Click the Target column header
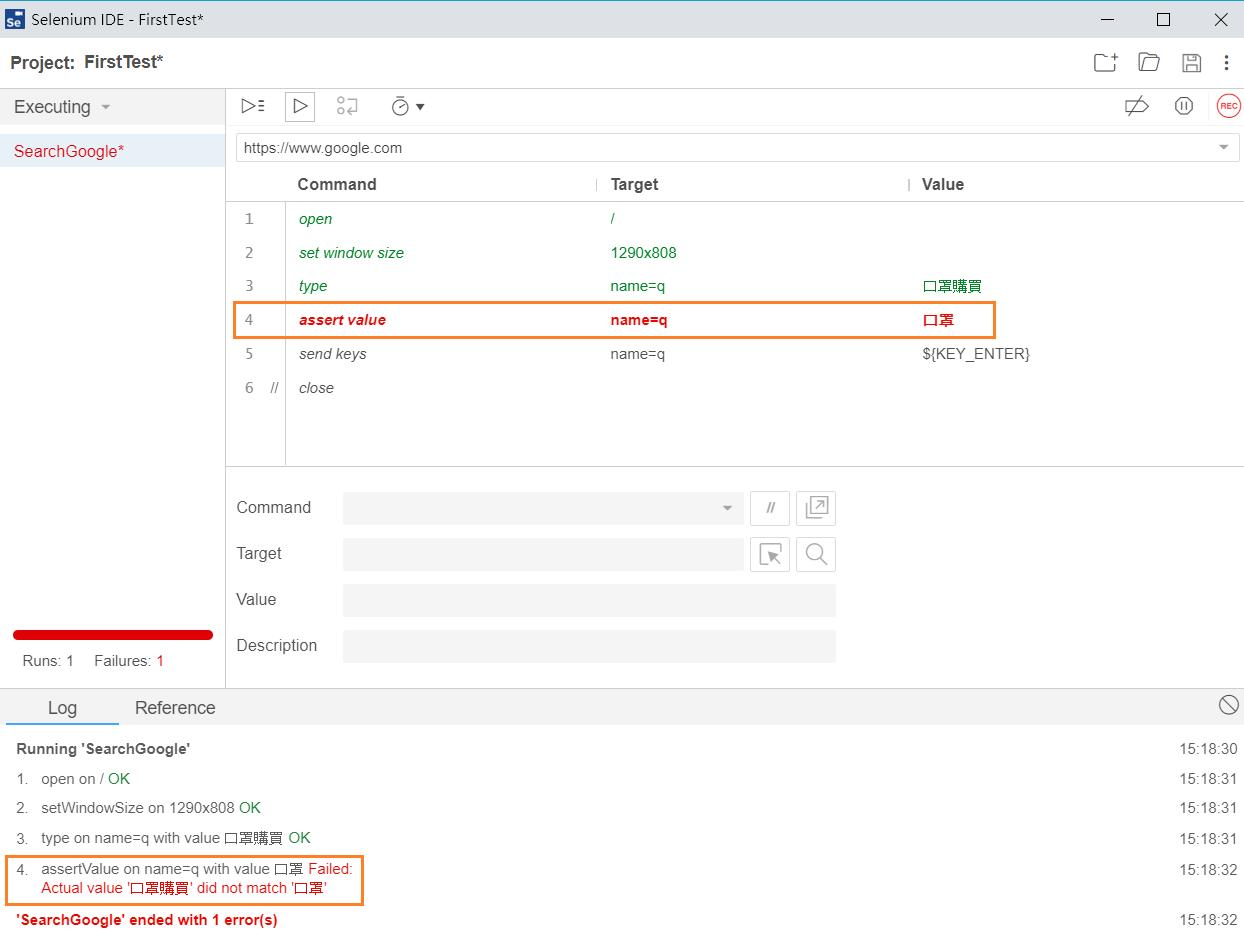 point(634,184)
